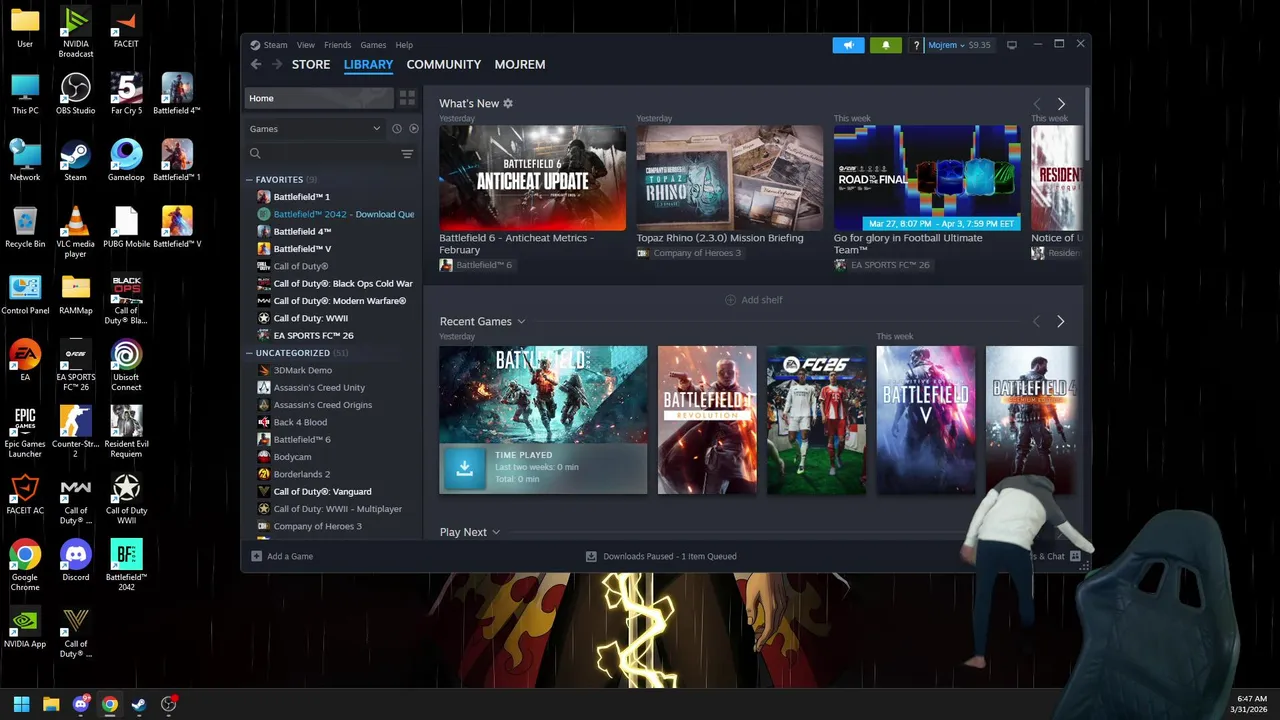Go to the STORE tab
Image resolution: width=1280 pixels, height=720 pixels.
point(311,64)
